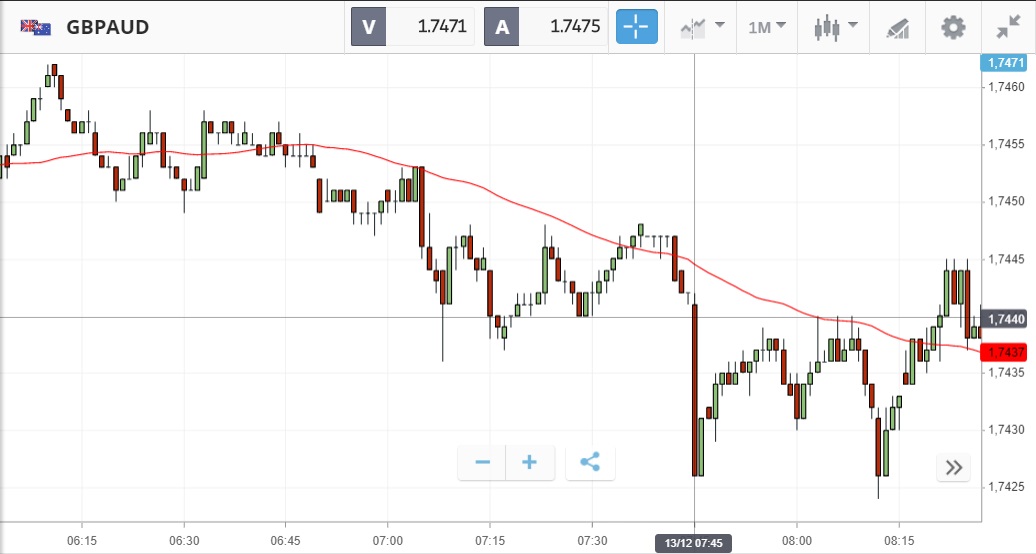Click the 08:00 time axis label
The height and width of the screenshot is (554, 1036).
(797, 540)
